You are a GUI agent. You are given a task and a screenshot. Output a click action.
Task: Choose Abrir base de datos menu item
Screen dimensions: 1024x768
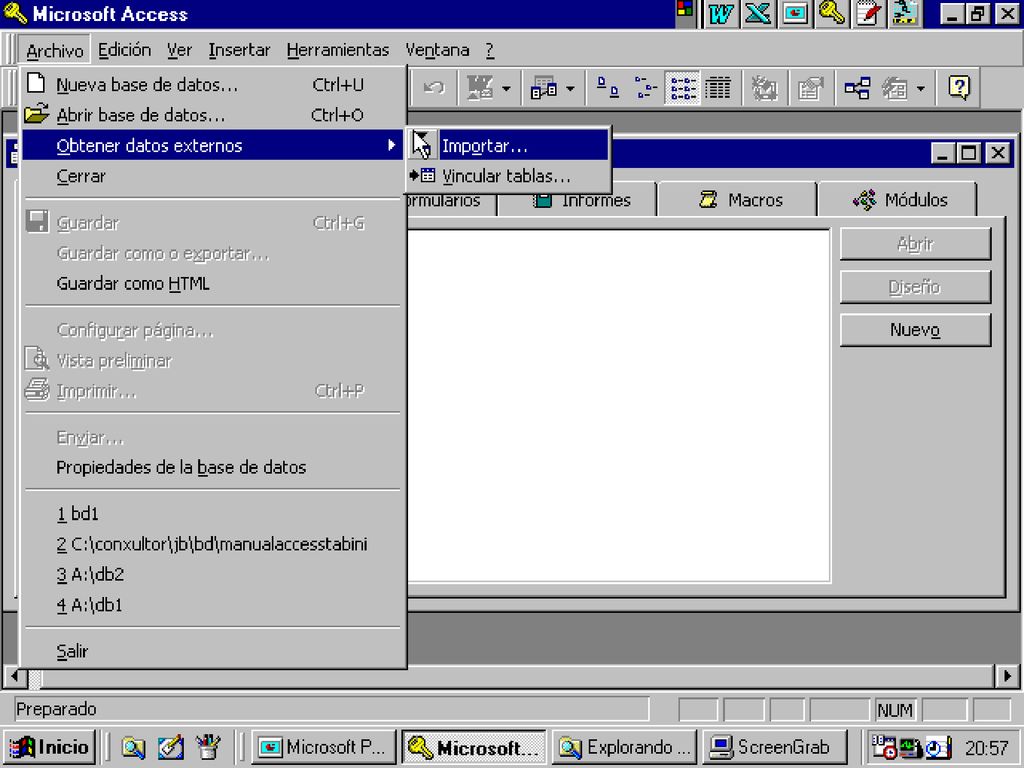[x=212, y=115]
